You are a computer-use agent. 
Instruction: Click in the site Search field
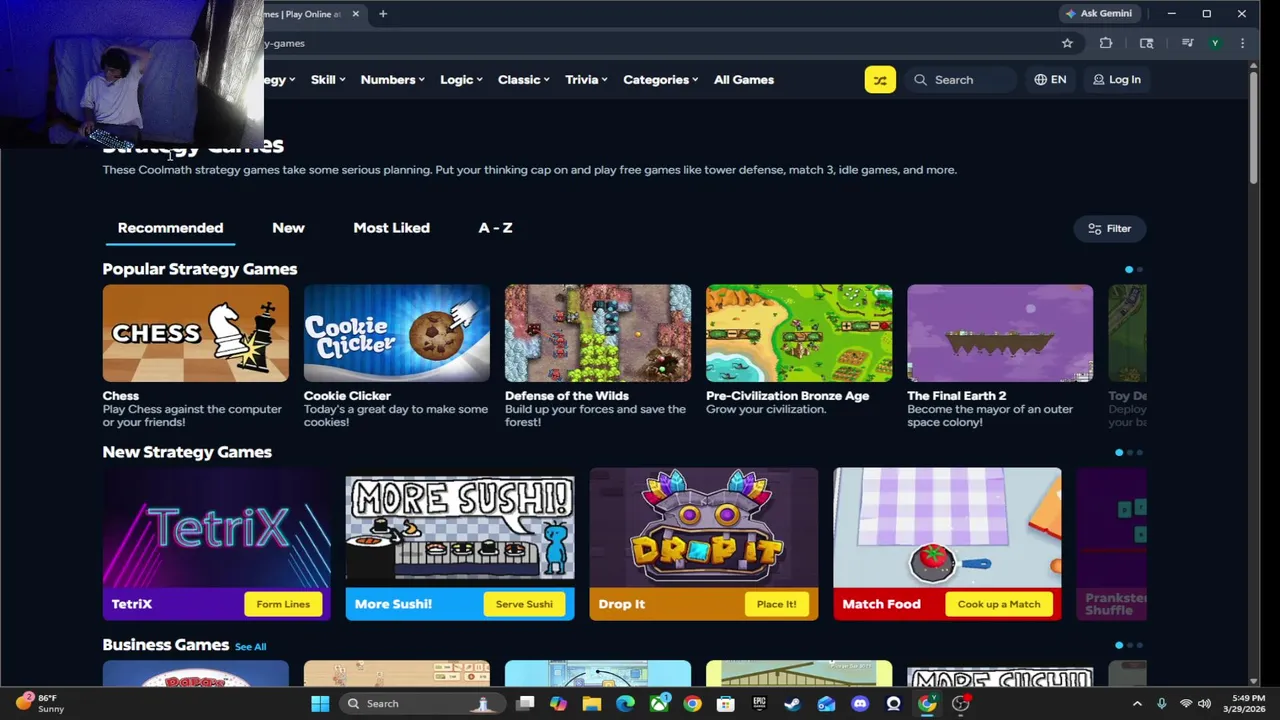coord(962,80)
